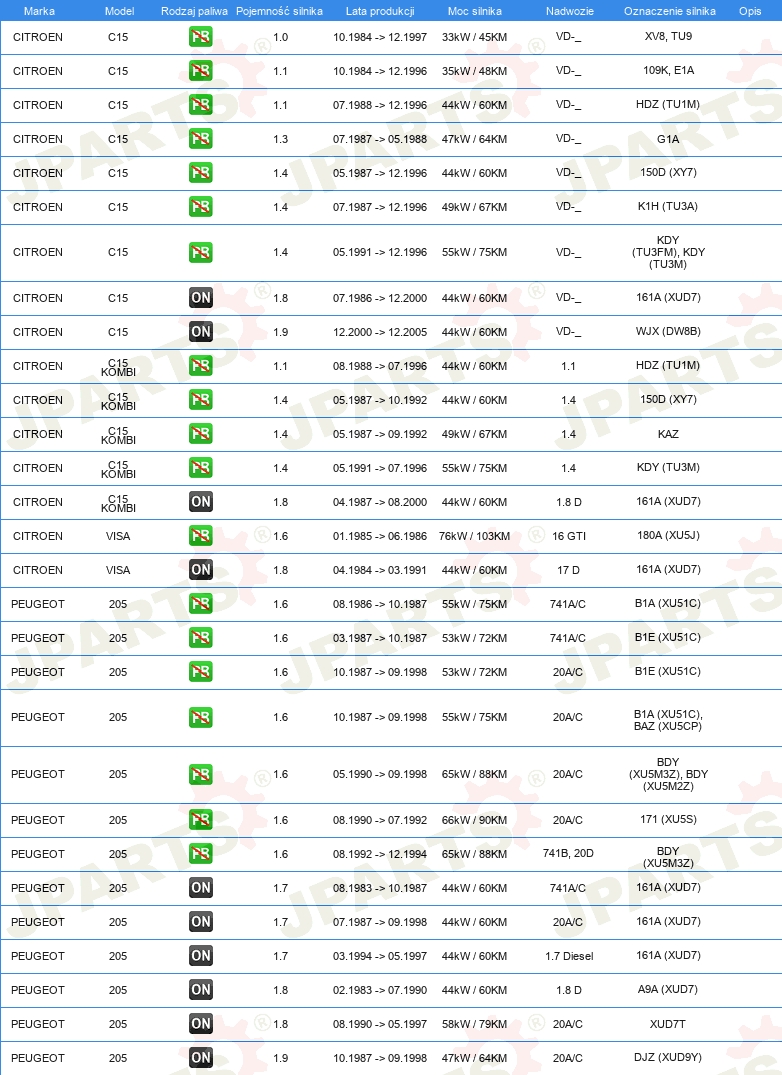The image size is (782, 1075).
Task: Click the Opis column header
Action: (x=750, y=11)
